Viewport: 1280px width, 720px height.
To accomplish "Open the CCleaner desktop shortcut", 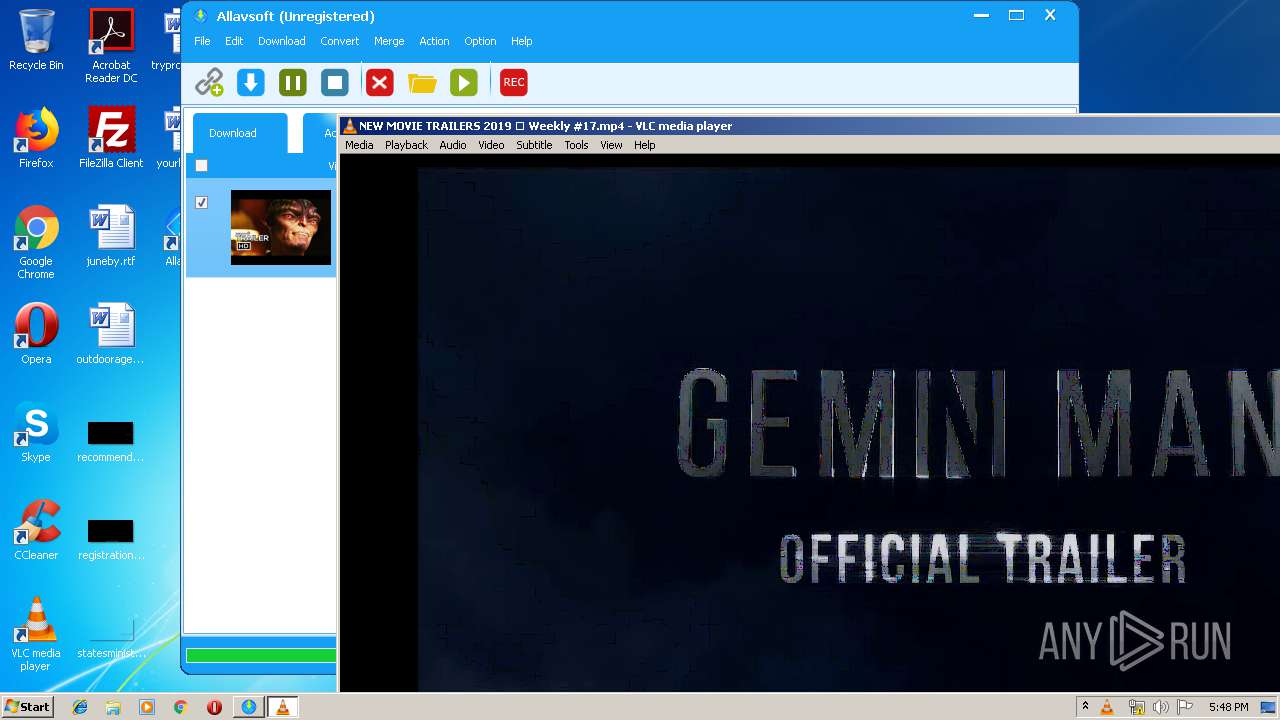I will 36,530.
